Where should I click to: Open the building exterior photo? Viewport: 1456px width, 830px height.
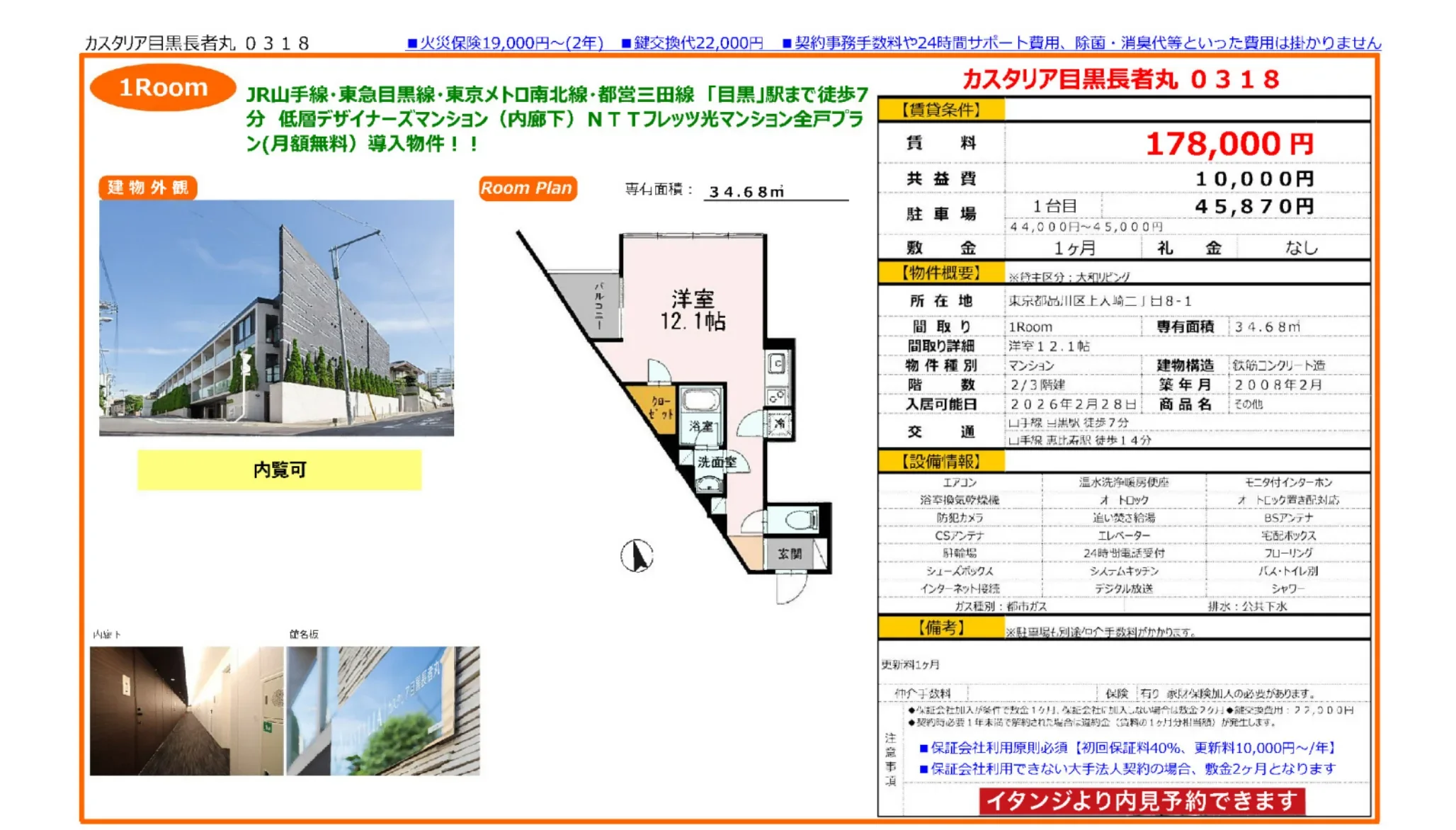point(276,317)
